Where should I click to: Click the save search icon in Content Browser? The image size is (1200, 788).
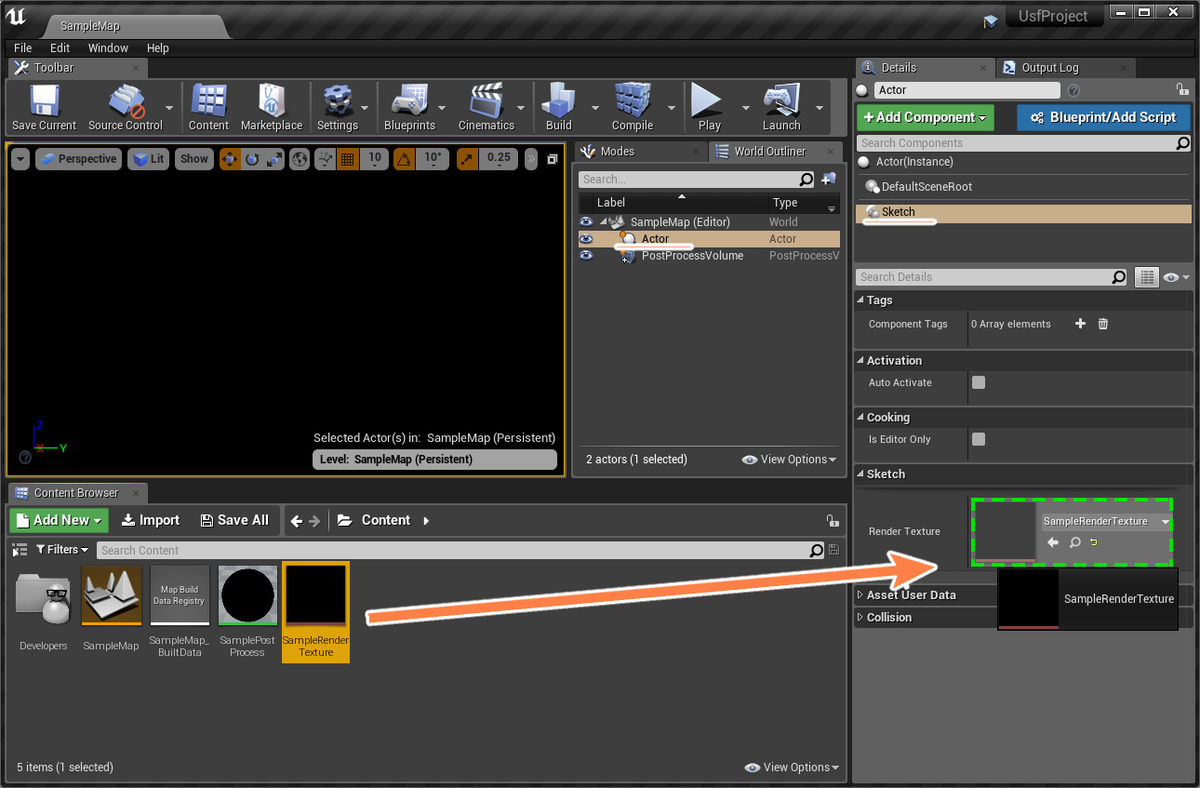[x=835, y=550]
